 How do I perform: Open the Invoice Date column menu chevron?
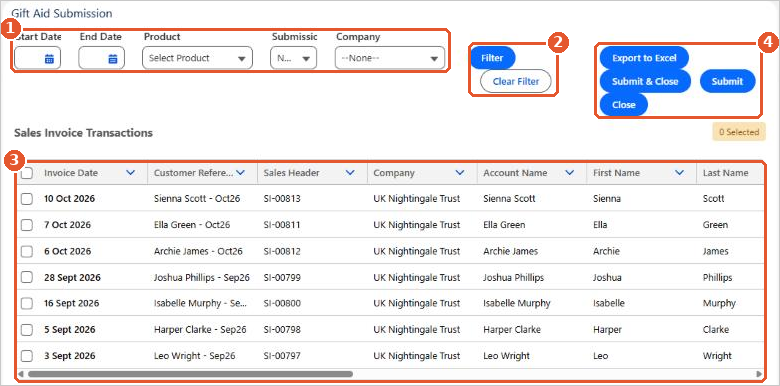[x=131, y=173]
